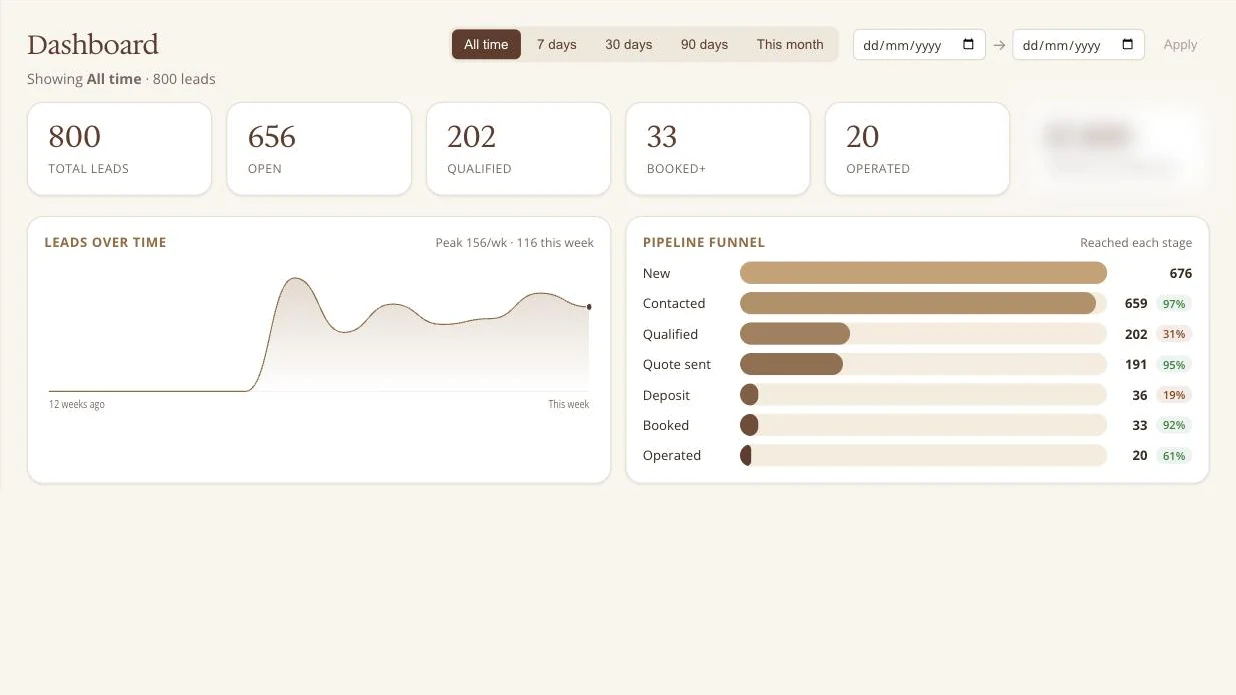
Task: Click the Apply button
Action: [x=1180, y=45]
